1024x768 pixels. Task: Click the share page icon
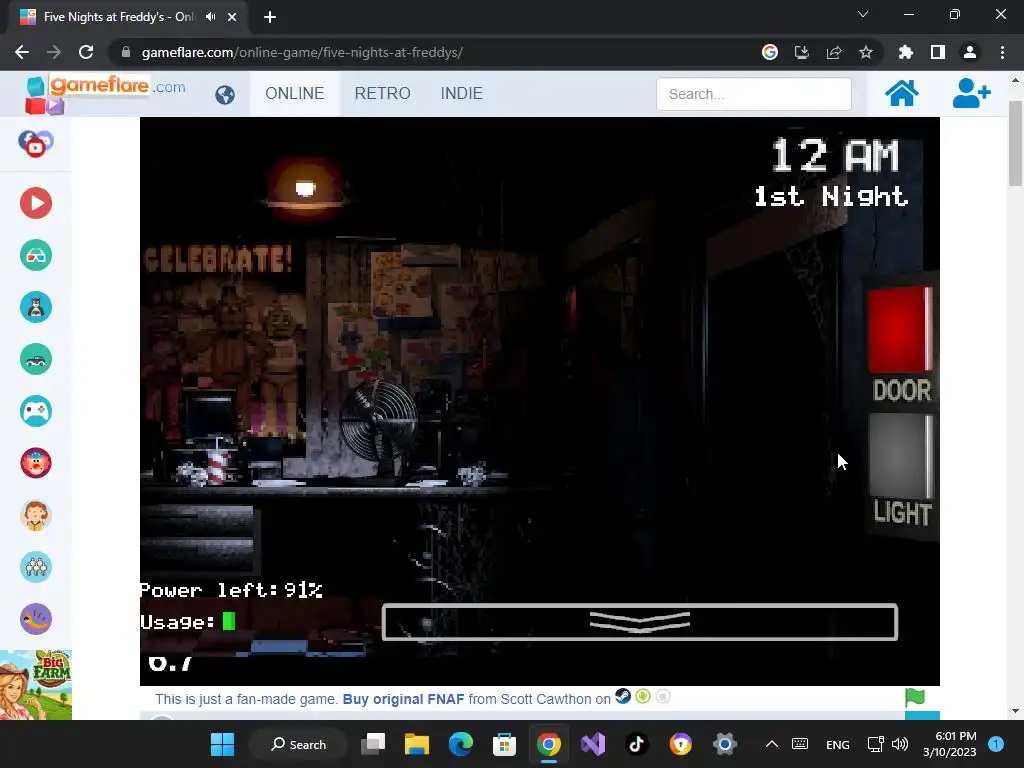pyautogui.click(x=834, y=52)
